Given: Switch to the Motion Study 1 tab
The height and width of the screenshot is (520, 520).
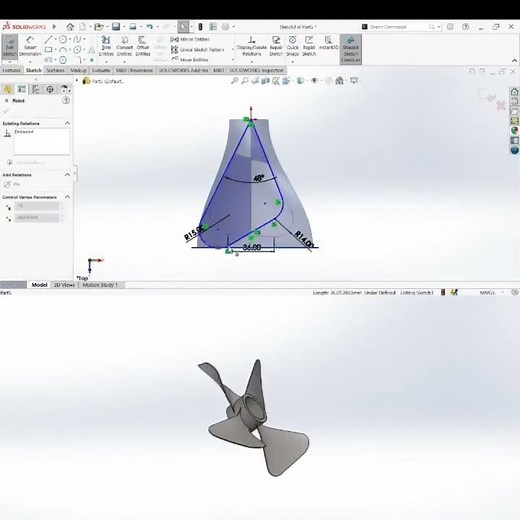Looking at the screenshot, I should (100, 285).
